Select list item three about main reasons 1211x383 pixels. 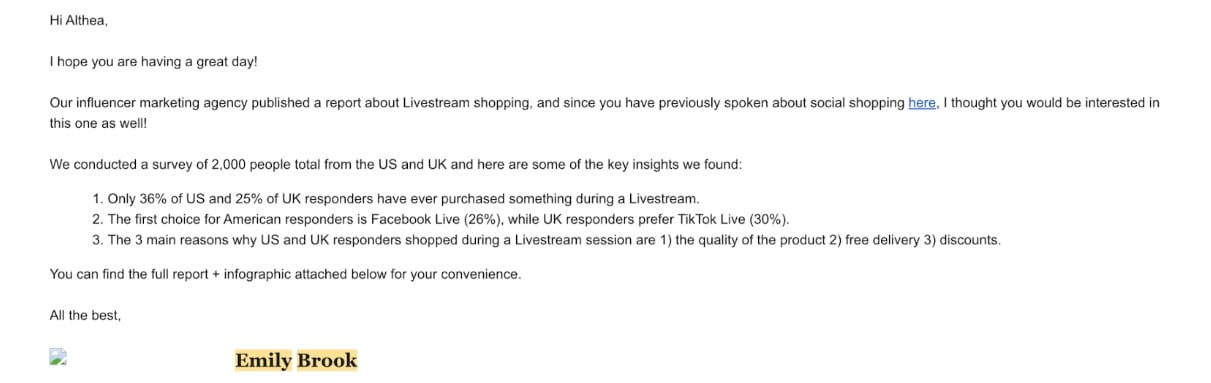click(546, 240)
